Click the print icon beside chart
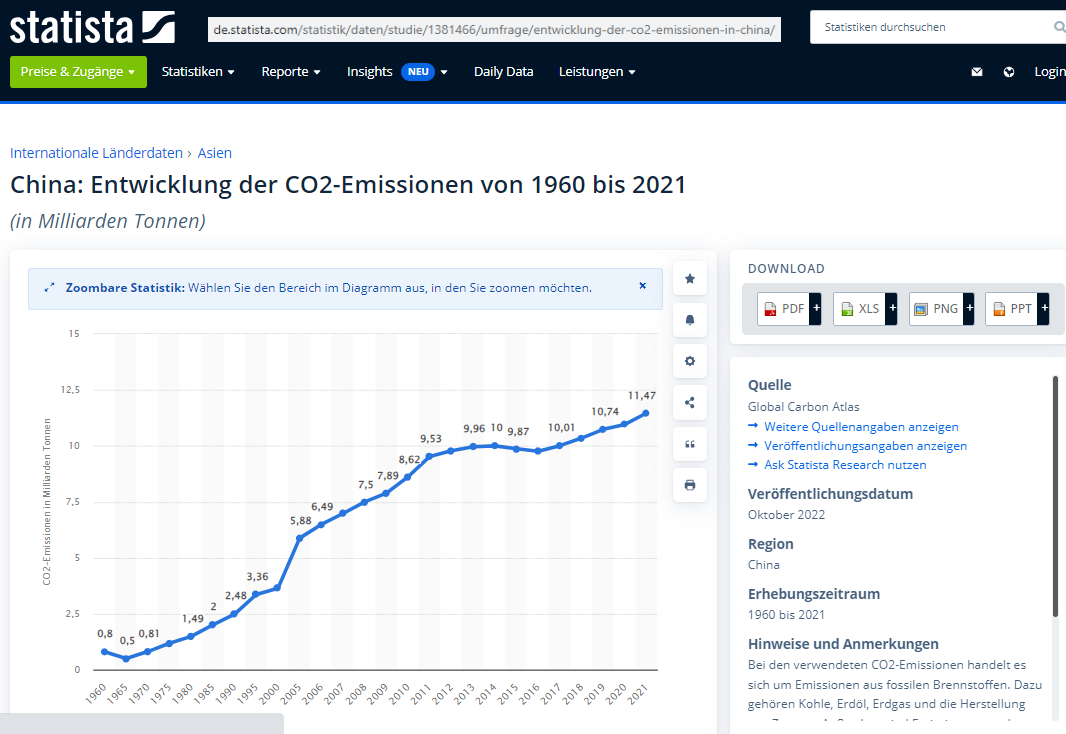 pos(690,485)
